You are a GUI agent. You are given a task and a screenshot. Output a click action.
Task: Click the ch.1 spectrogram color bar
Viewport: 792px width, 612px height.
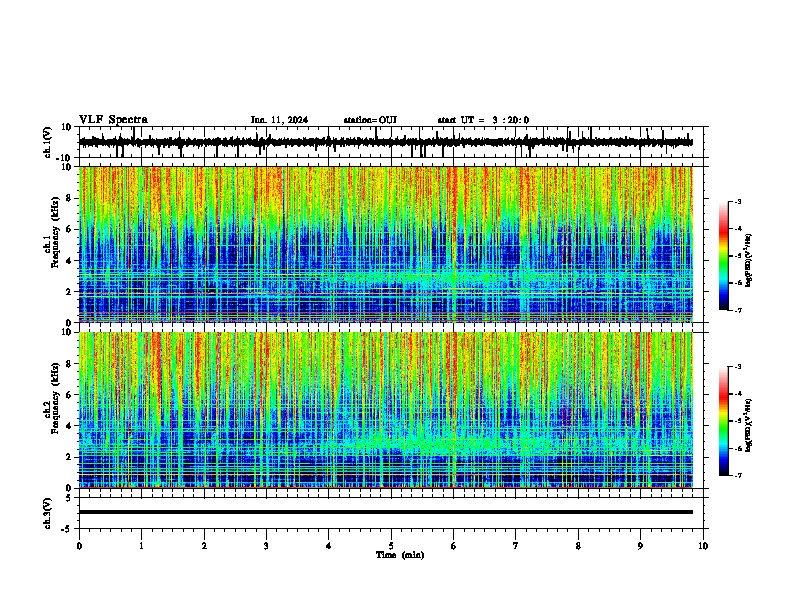723,256
